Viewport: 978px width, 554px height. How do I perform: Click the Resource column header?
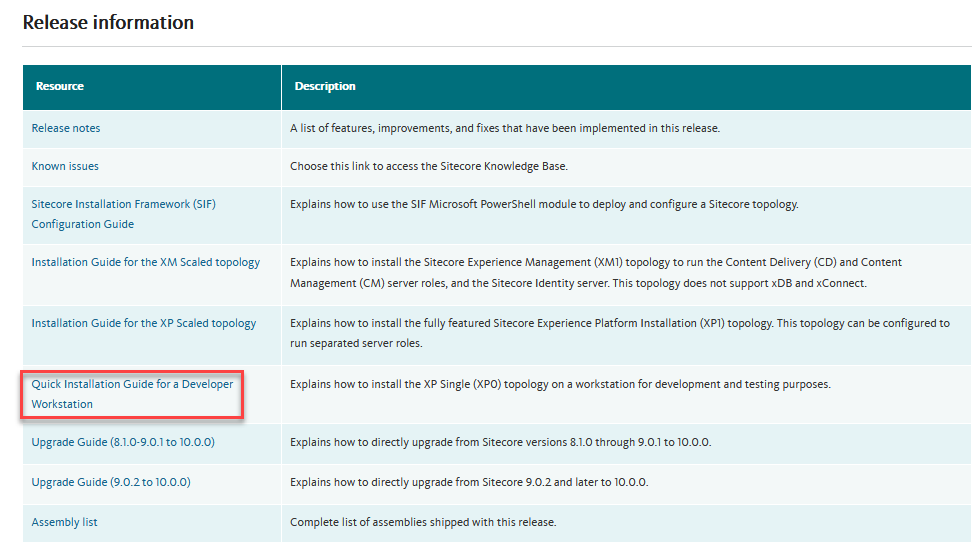point(59,86)
